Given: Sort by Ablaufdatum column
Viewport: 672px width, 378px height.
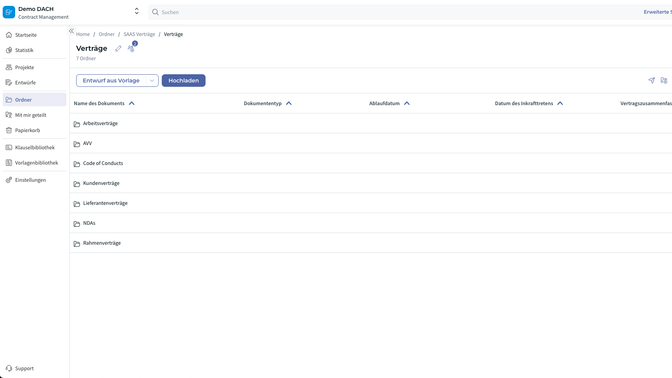Looking at the screenshot, I should [x=390, y=103].
